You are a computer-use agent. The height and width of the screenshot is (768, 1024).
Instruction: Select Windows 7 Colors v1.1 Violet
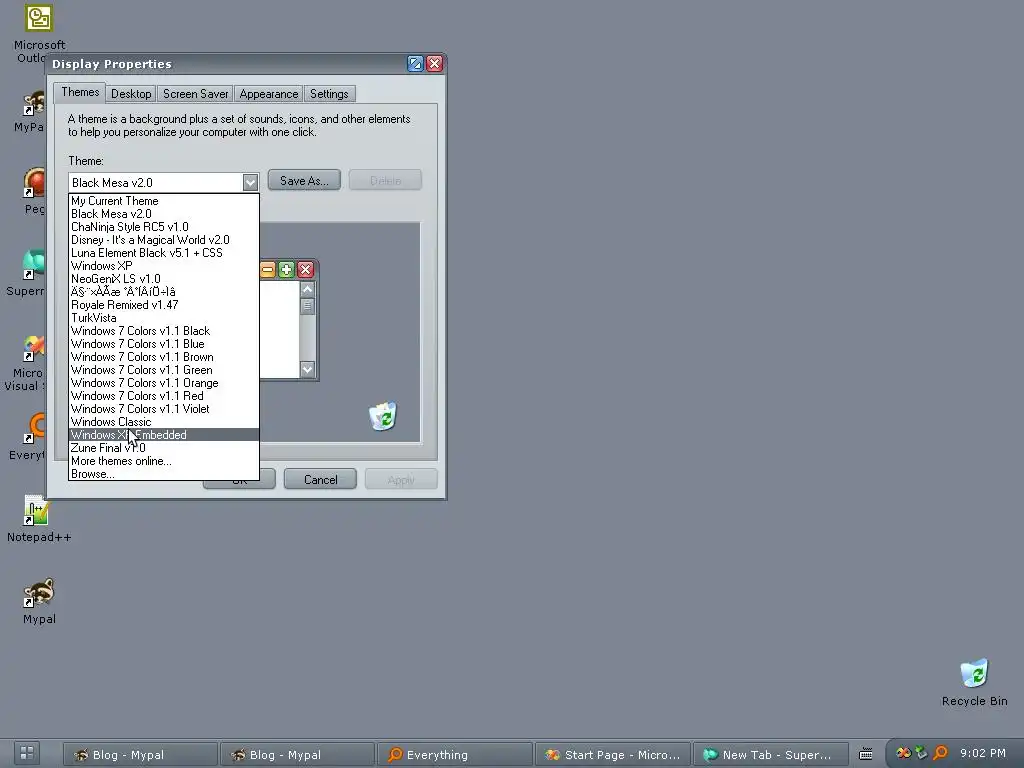pos(164,409)
